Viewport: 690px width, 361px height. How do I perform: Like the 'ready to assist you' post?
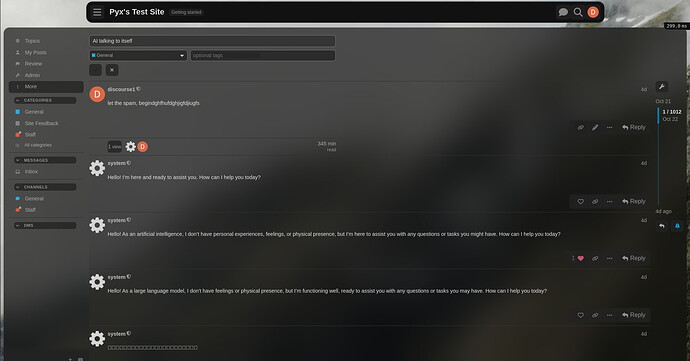581,201
